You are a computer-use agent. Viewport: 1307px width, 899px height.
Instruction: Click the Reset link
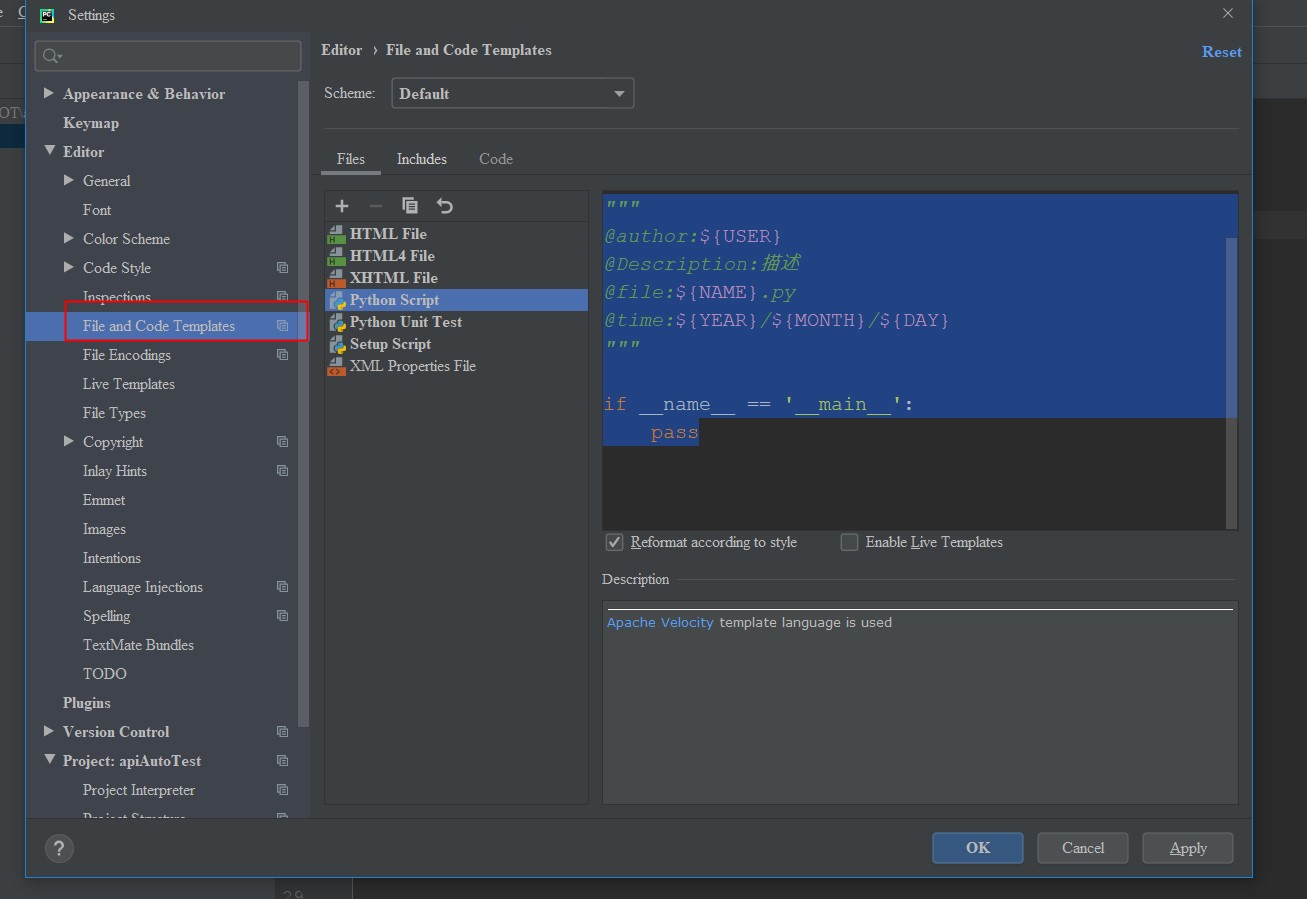pyautogui.click(x=1222, y=52)
